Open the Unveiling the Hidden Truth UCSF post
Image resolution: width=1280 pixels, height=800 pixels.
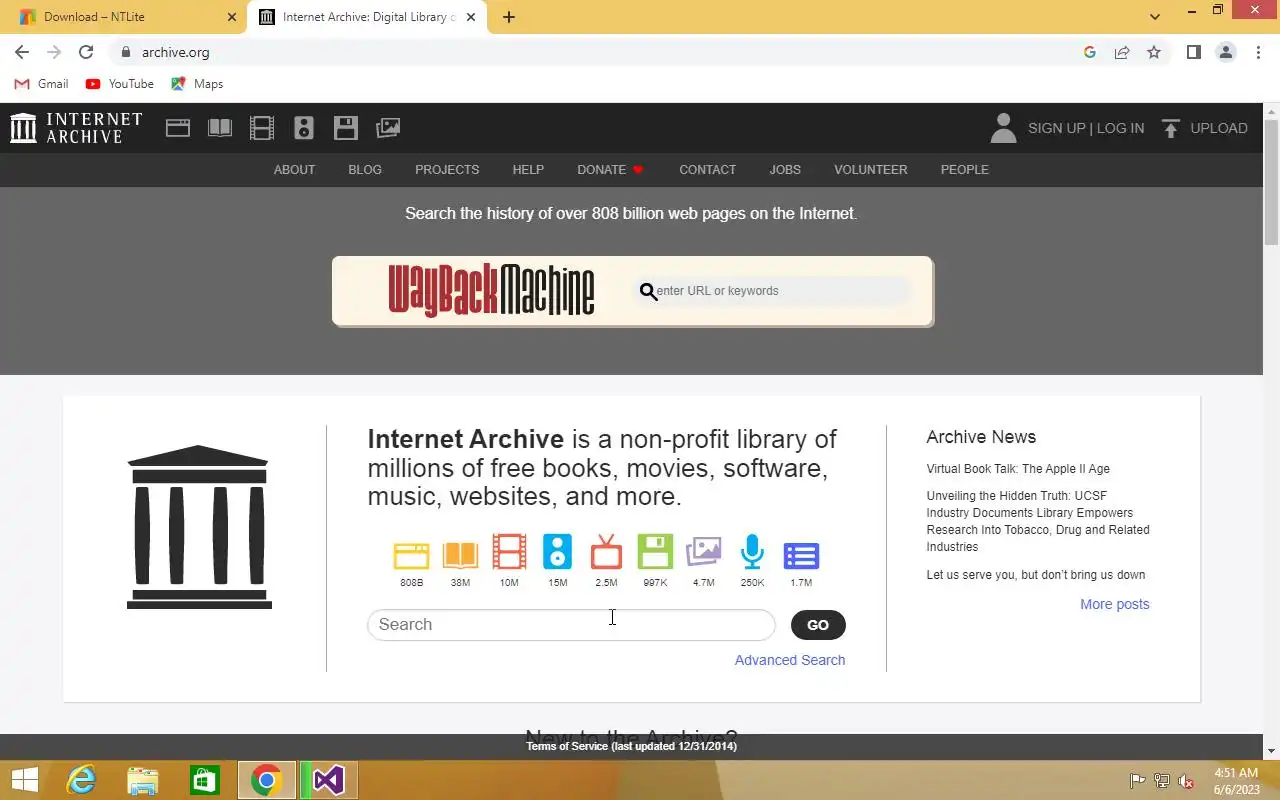(1038, 521)
